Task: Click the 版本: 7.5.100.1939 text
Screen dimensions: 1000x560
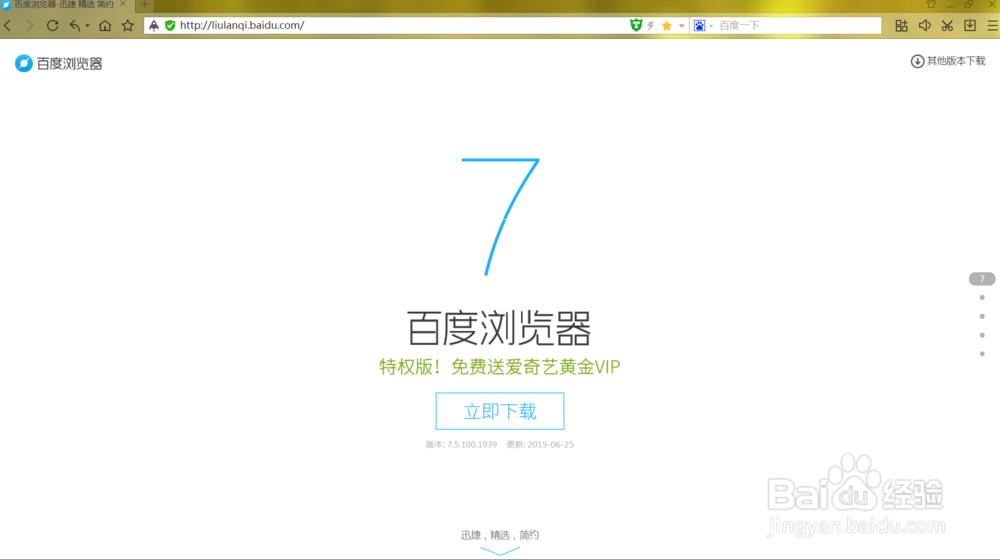Action: (x=461, y=445)
